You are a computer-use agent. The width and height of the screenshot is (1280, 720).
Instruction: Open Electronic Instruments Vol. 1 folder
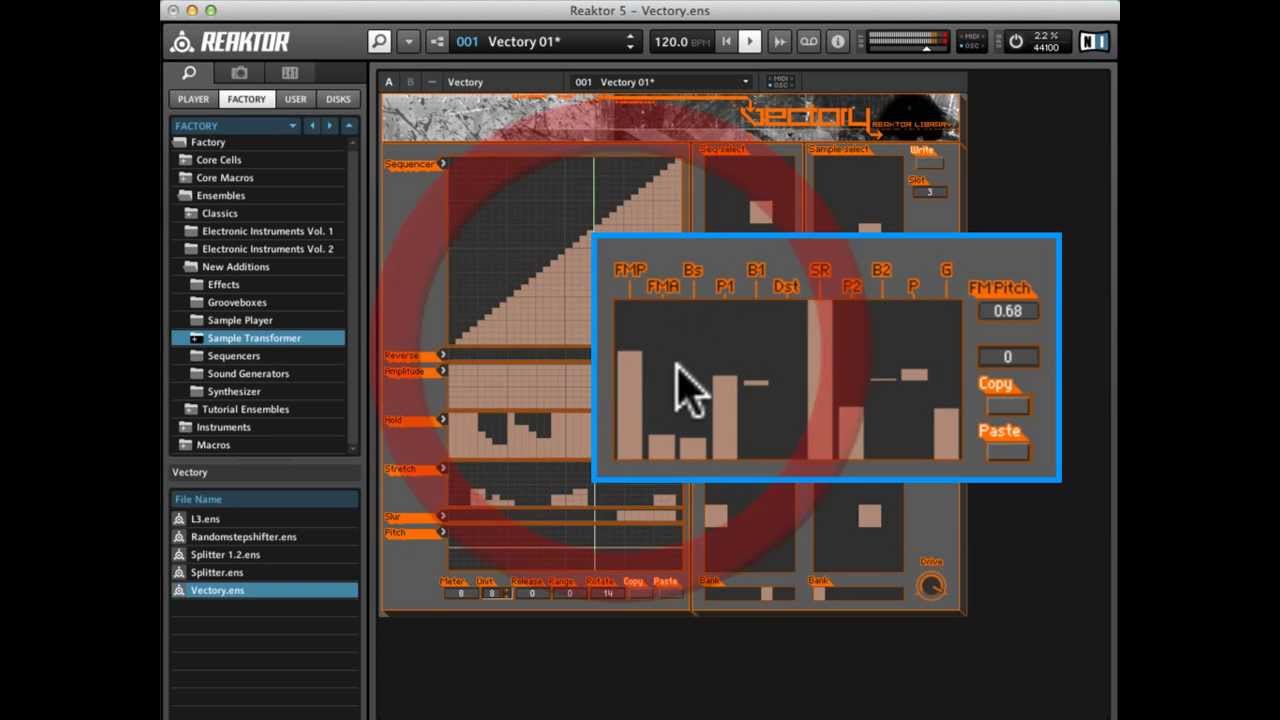267,231
